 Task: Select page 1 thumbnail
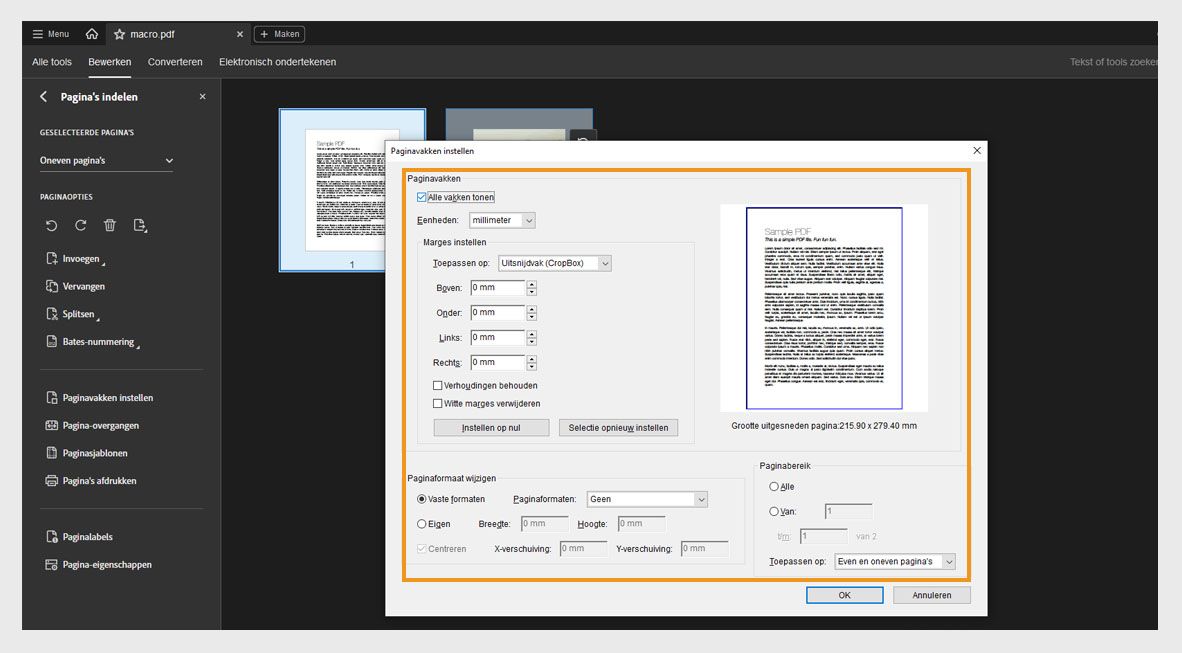tap(352, 190)
